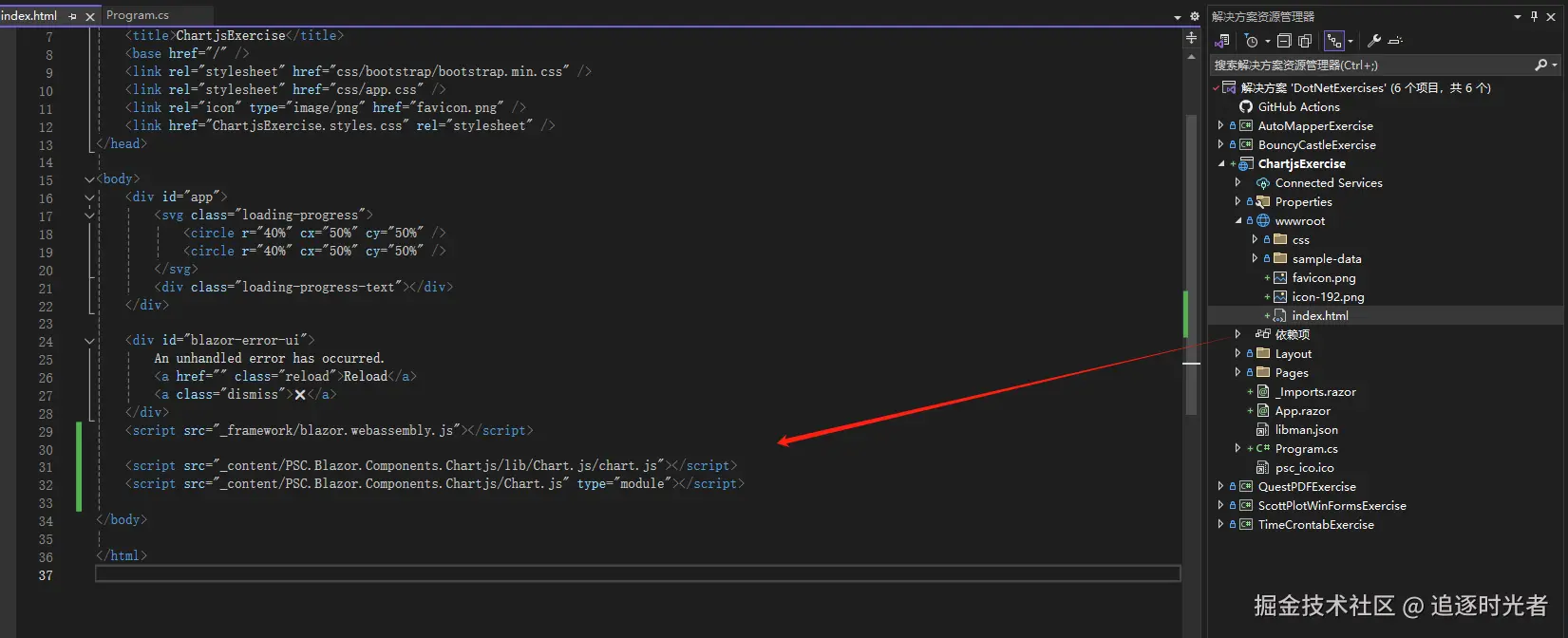Select GitHub Actions in the solution tree
The width and height of the screenshot is (1568, 638).
[x=1298, y=106]
